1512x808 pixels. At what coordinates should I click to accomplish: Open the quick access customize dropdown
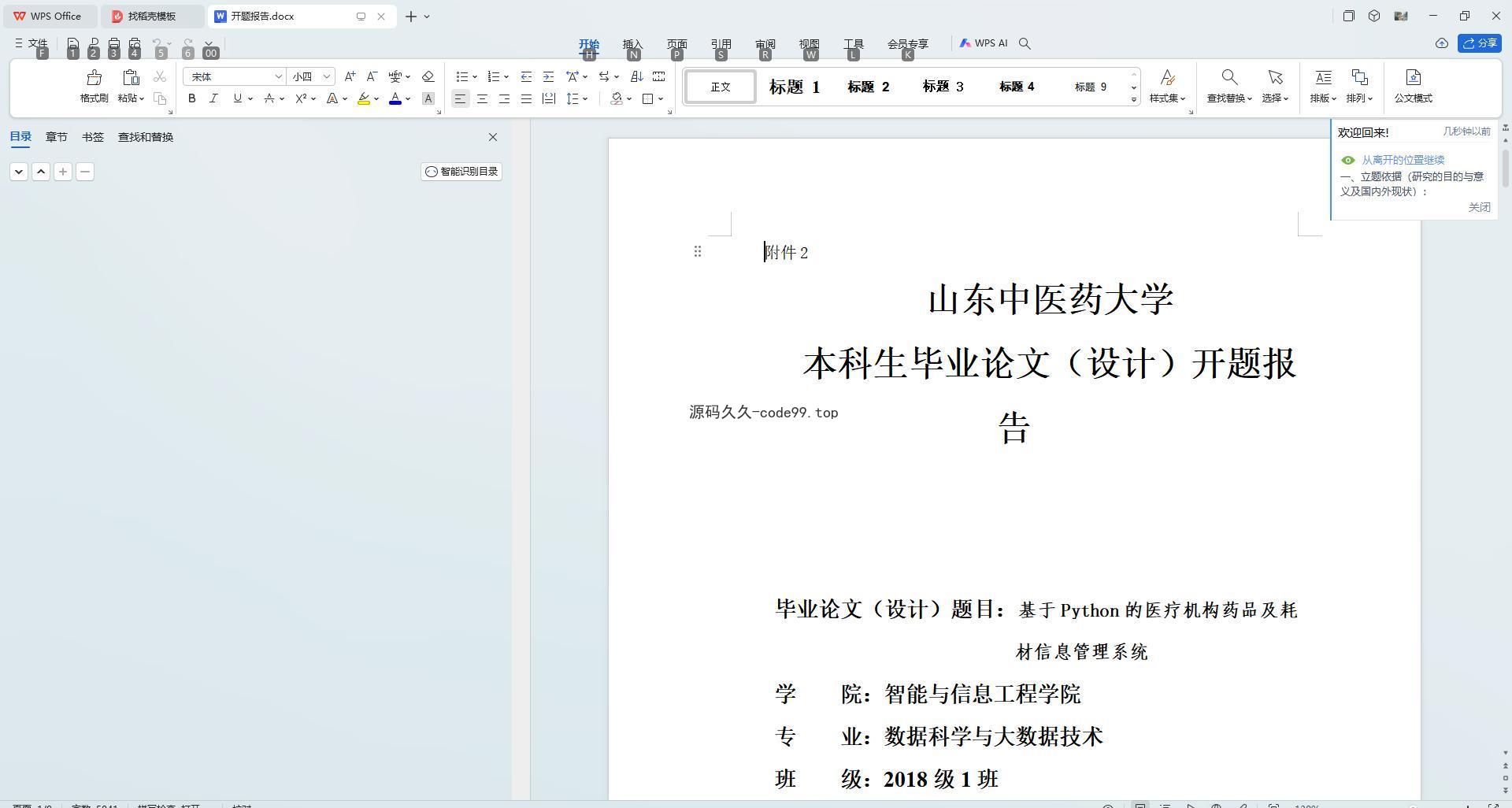[x=209, y=43]
